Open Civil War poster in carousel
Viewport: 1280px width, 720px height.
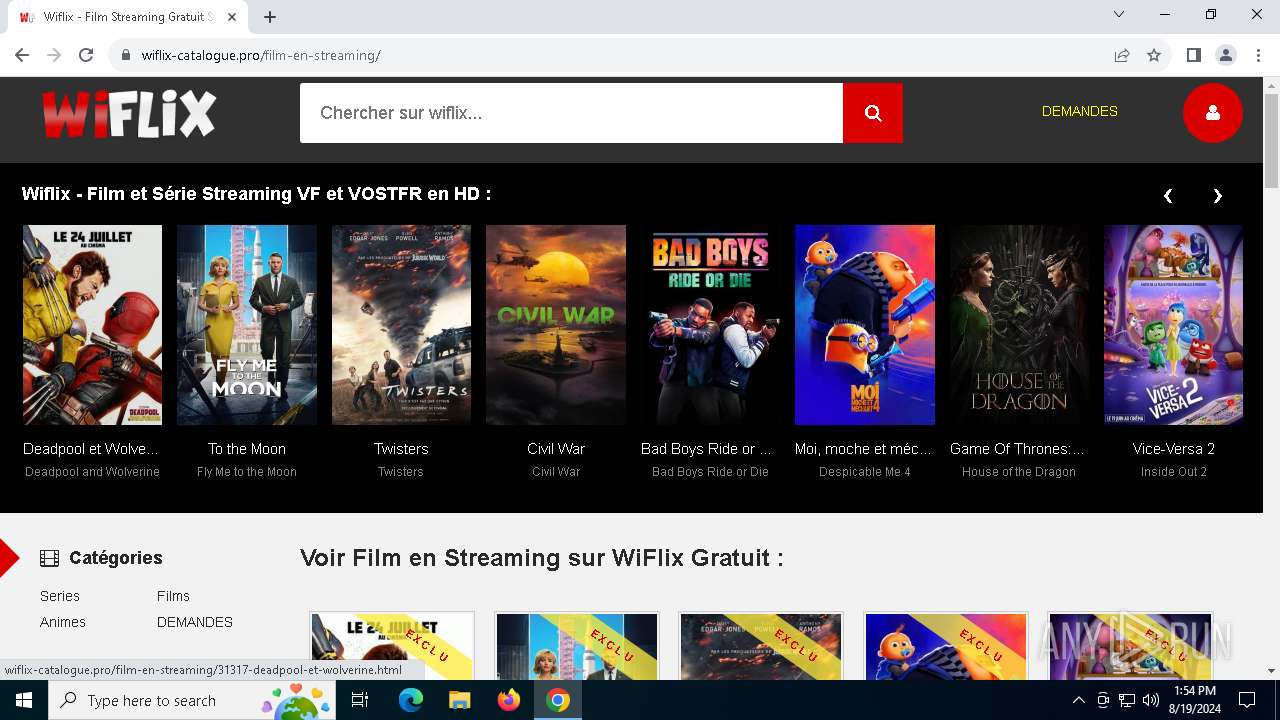point(556,325)
